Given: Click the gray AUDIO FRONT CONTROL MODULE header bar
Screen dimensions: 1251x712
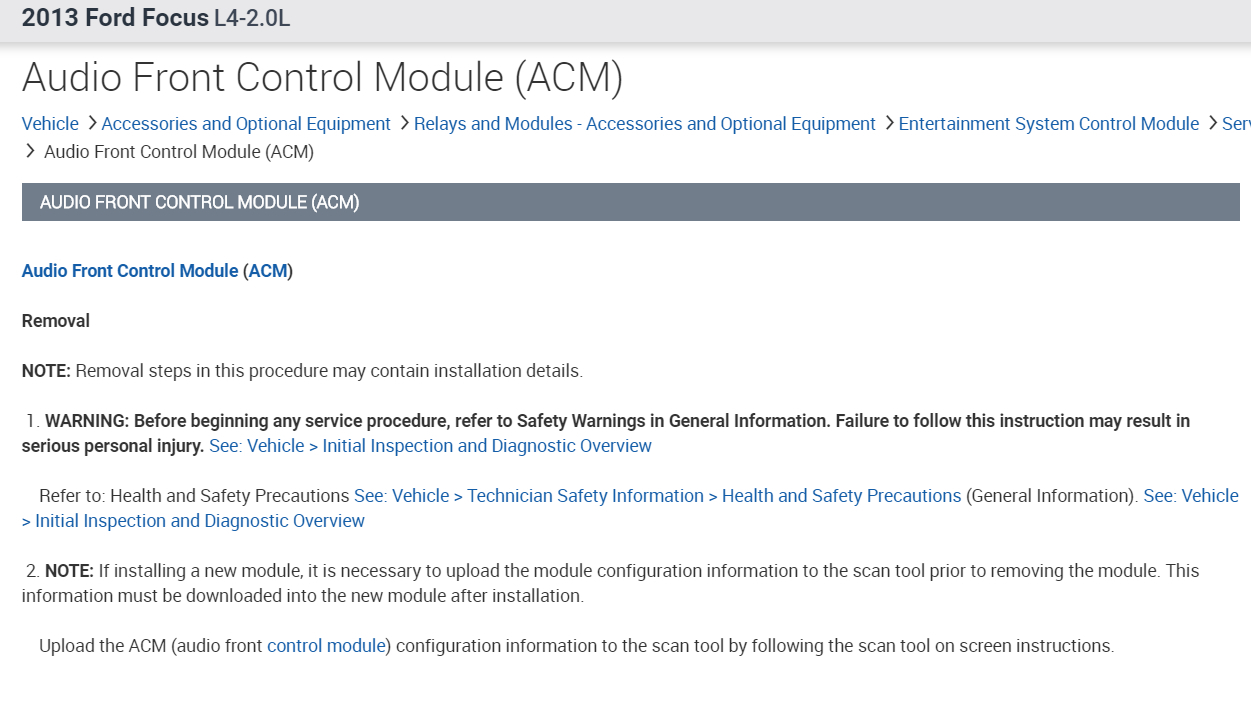Looking at the screenshot, I should pos(630,202).
